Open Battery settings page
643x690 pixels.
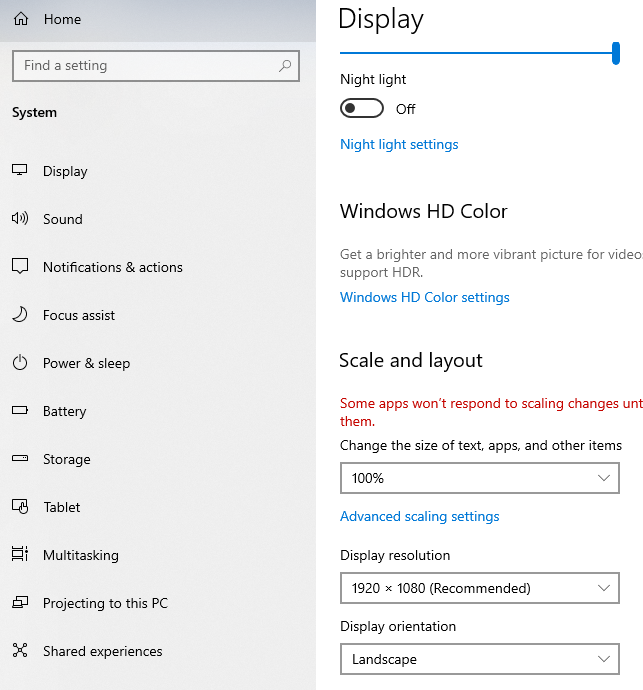[x=64, y=411]
